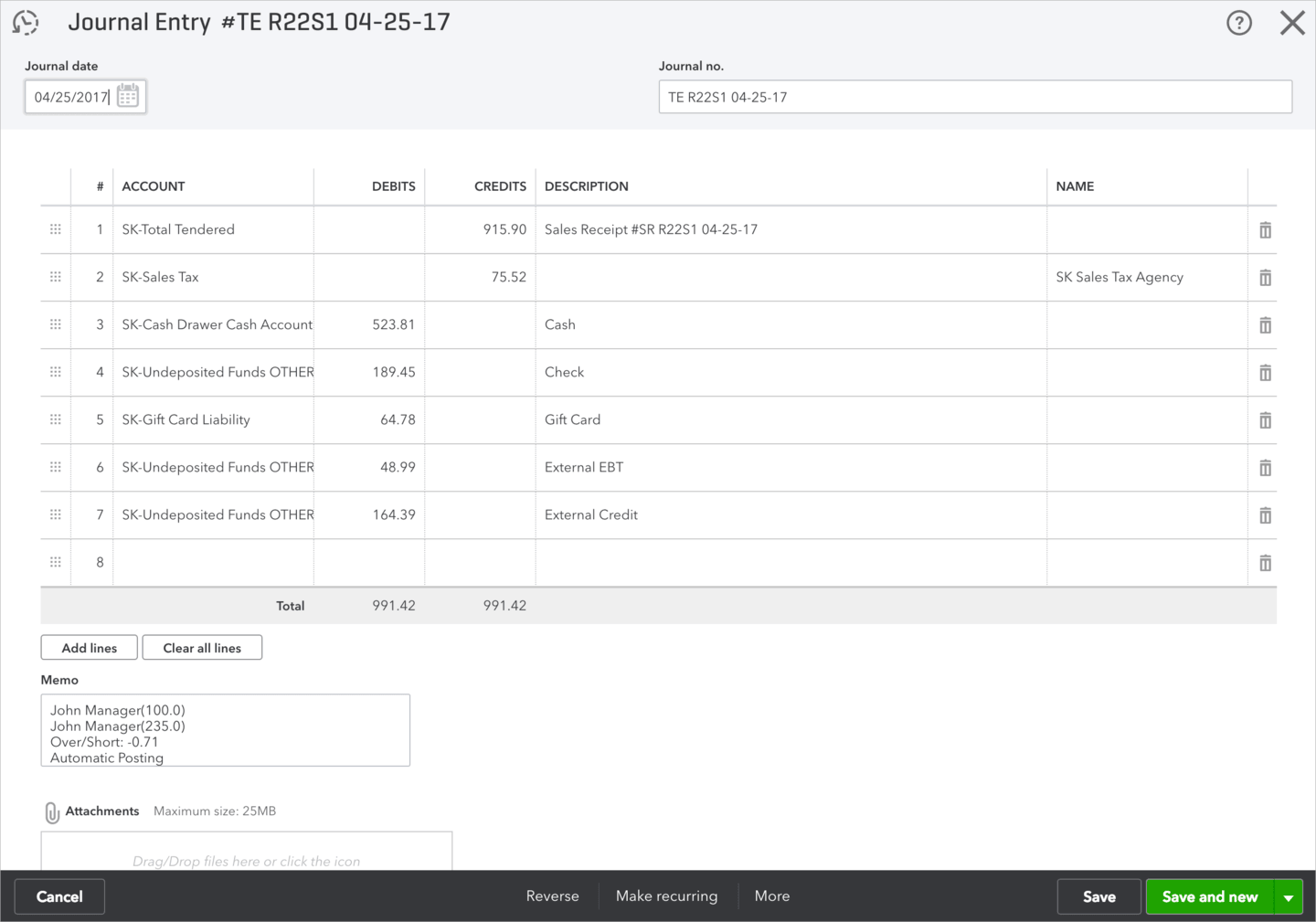Delete line 5 Gift Card row
The height and width of the screenshot is (922, 1316).
(x=1265, y=420)
